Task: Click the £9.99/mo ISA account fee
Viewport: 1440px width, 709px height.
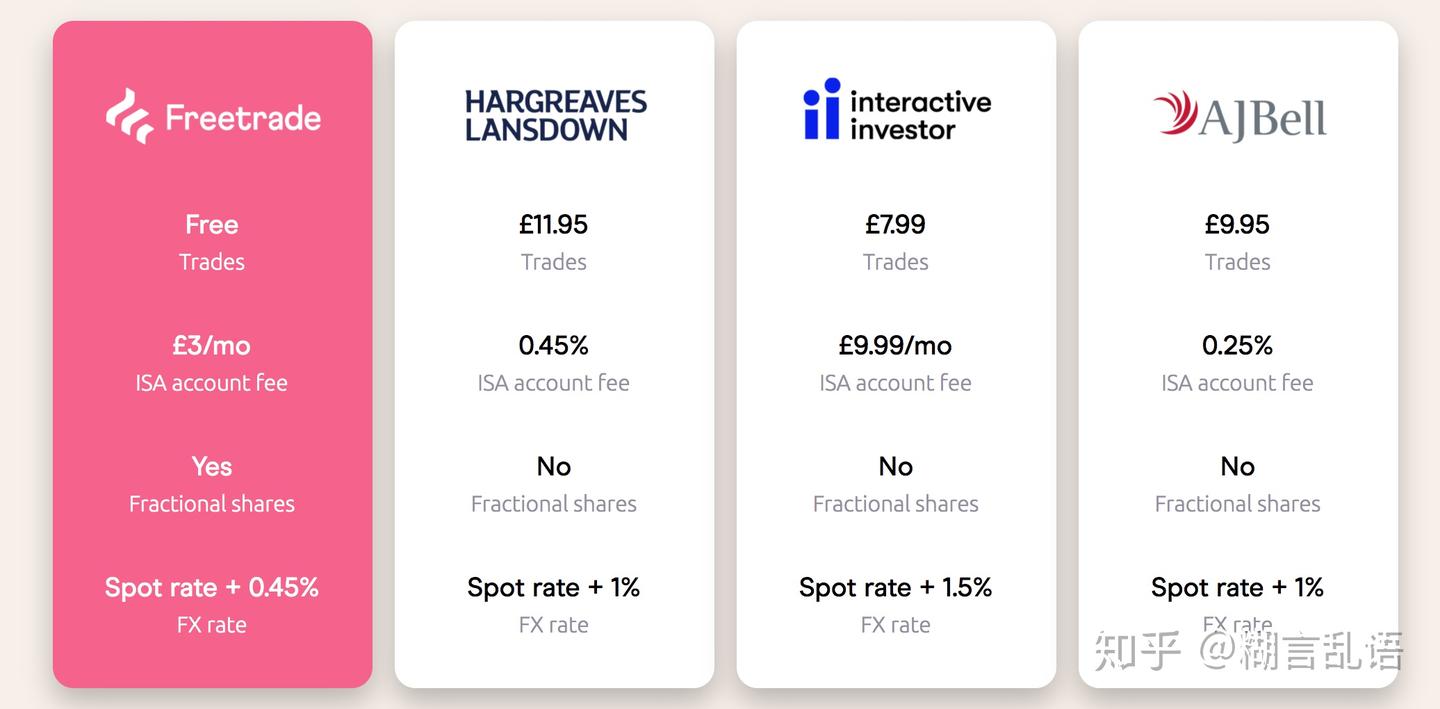Action: pos(895,346)
